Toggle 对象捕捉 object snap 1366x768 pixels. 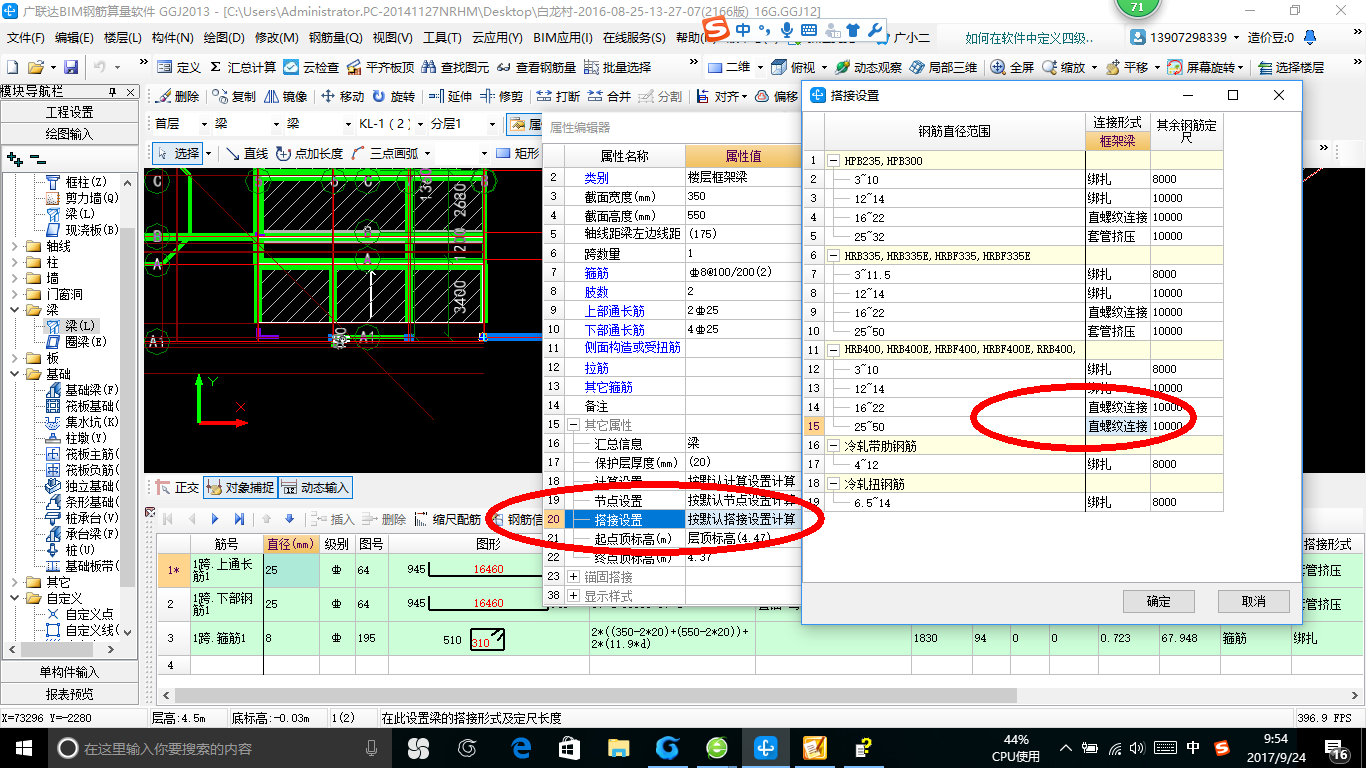click(x=239, y=487)
